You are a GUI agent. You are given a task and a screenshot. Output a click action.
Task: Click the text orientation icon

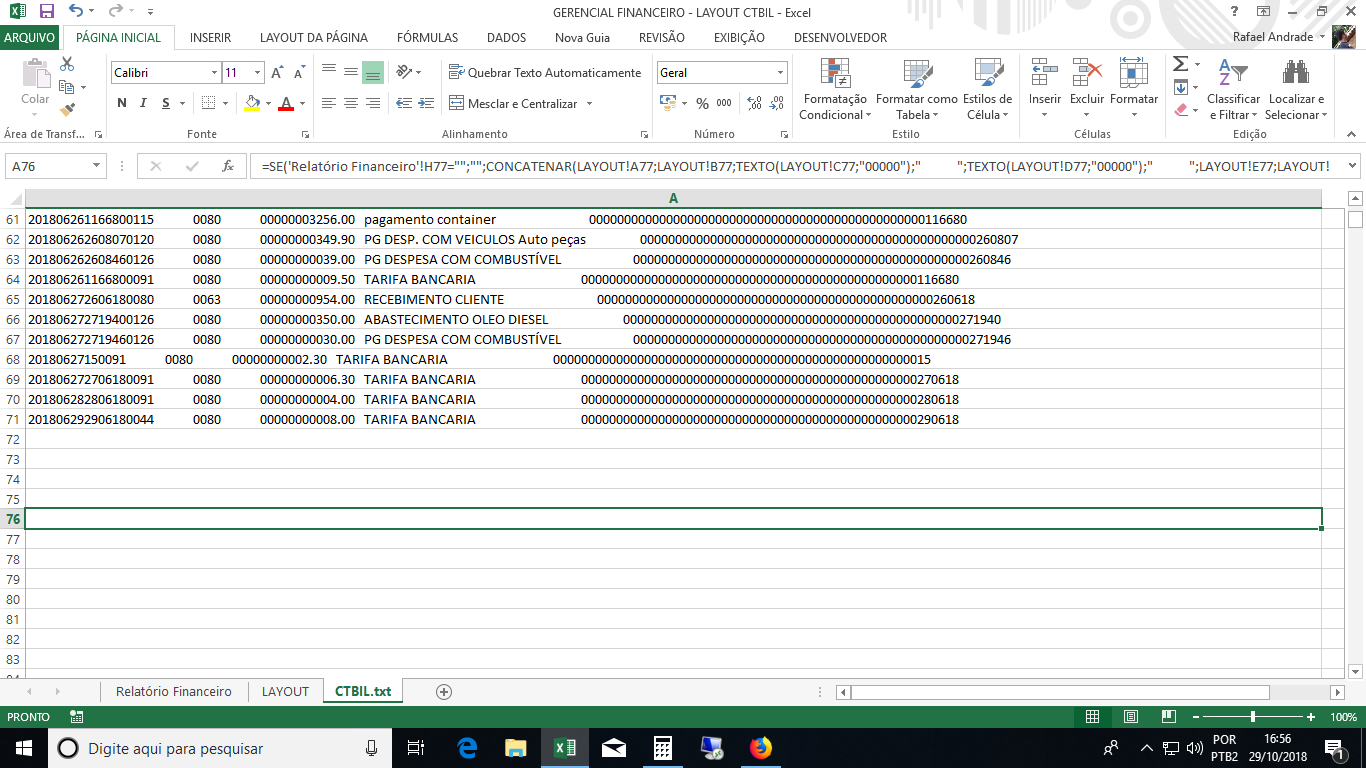click(x=404, y=72)
